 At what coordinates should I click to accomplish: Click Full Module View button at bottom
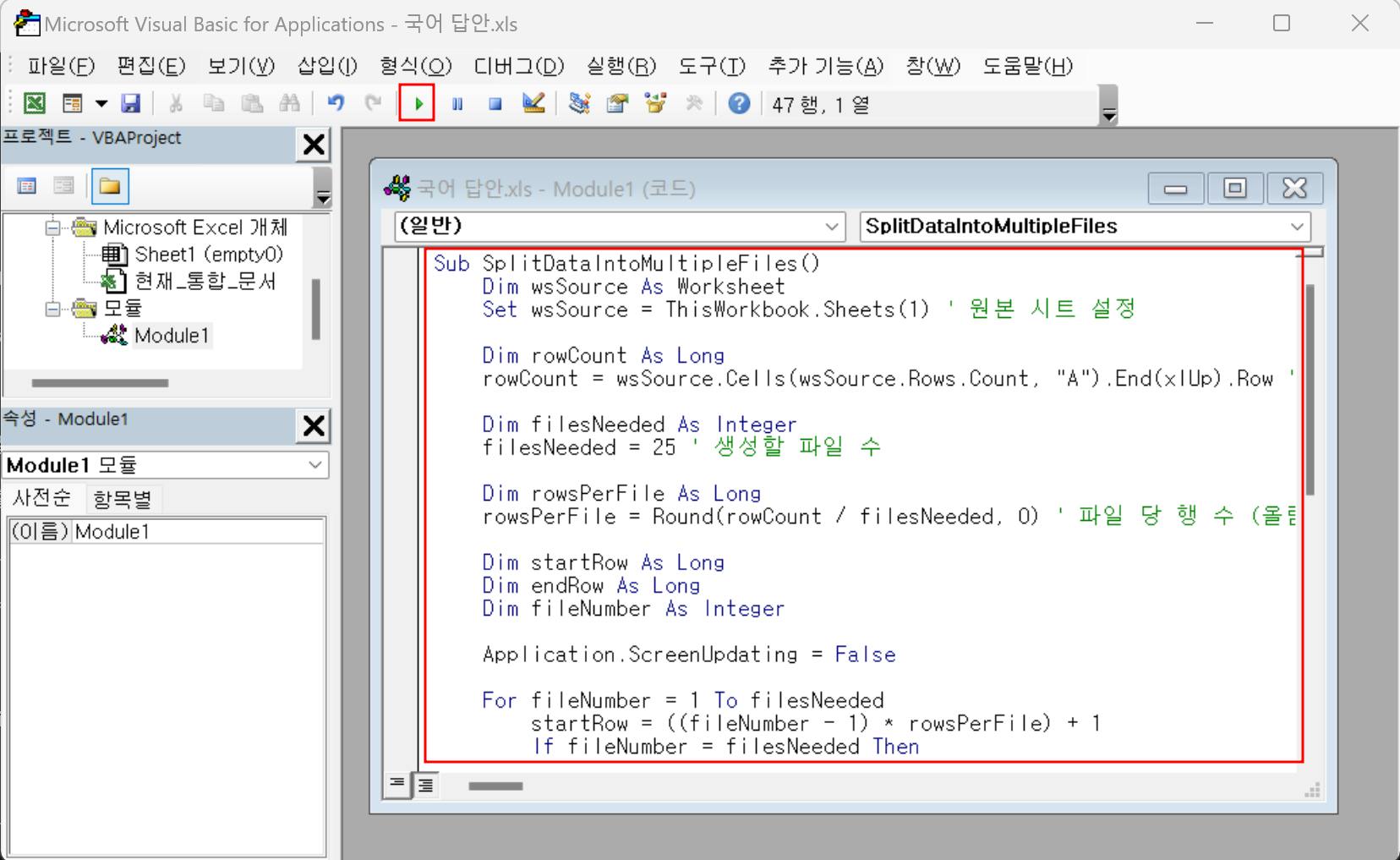(425, 786)
